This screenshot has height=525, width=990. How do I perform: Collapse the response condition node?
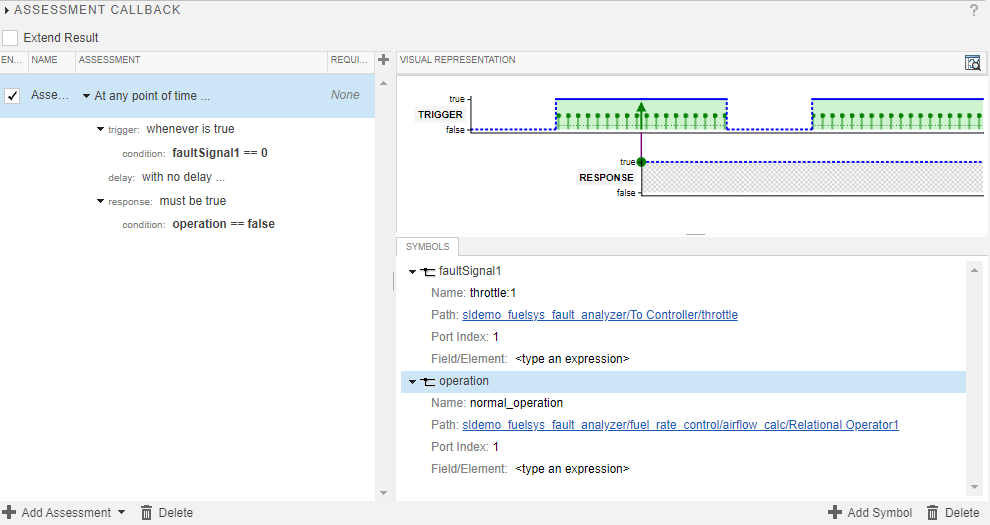point(100,201)
